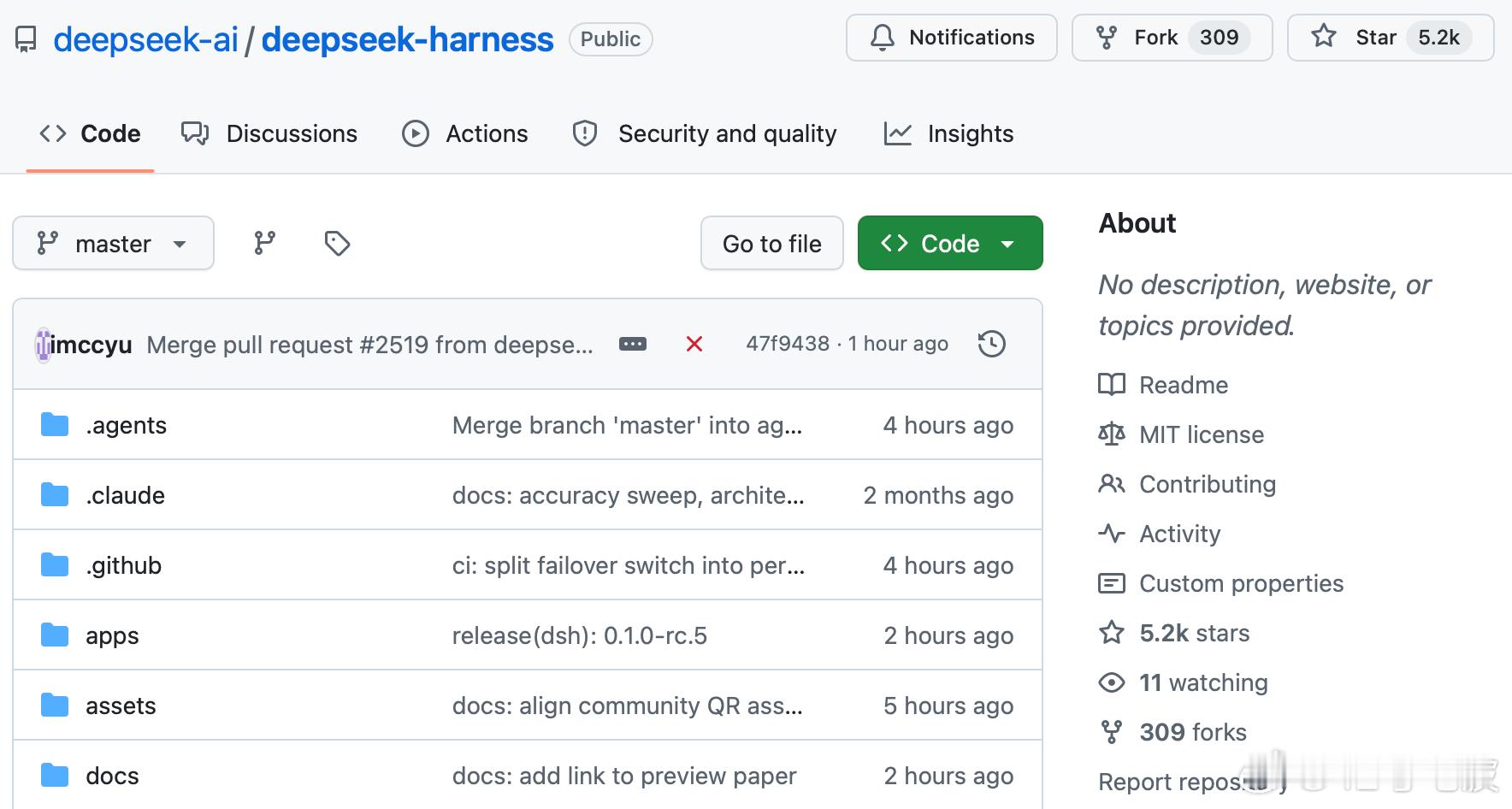Screen dimensions: 1512x809
Task: Show failed checks red X status
Action: 694,345
